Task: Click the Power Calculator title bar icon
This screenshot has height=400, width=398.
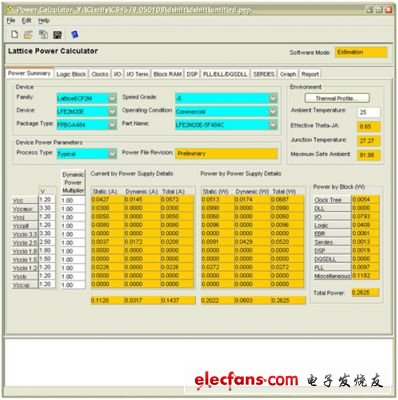Action: pos(9,10)
